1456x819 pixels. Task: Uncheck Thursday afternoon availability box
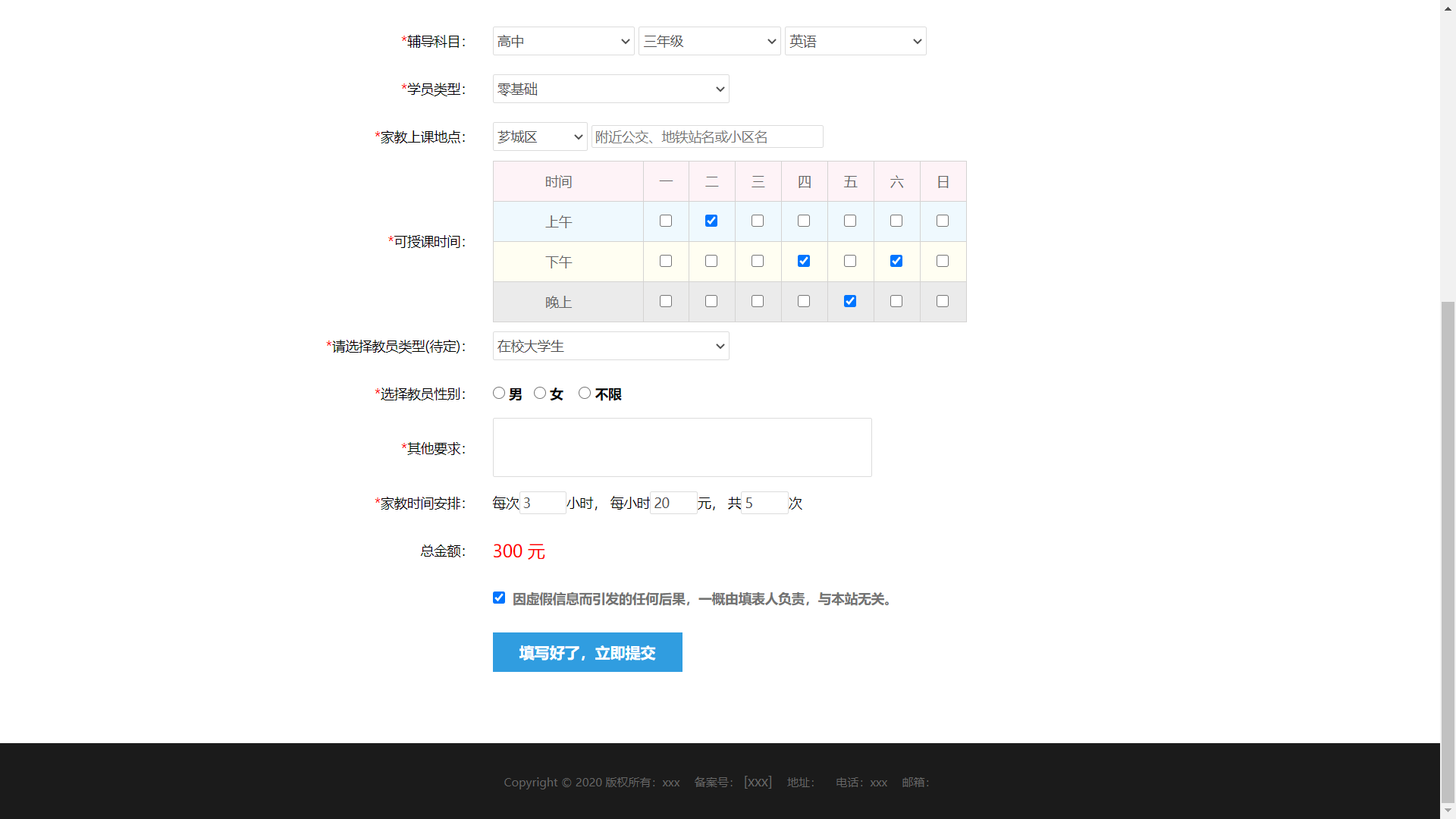point(804,261)
